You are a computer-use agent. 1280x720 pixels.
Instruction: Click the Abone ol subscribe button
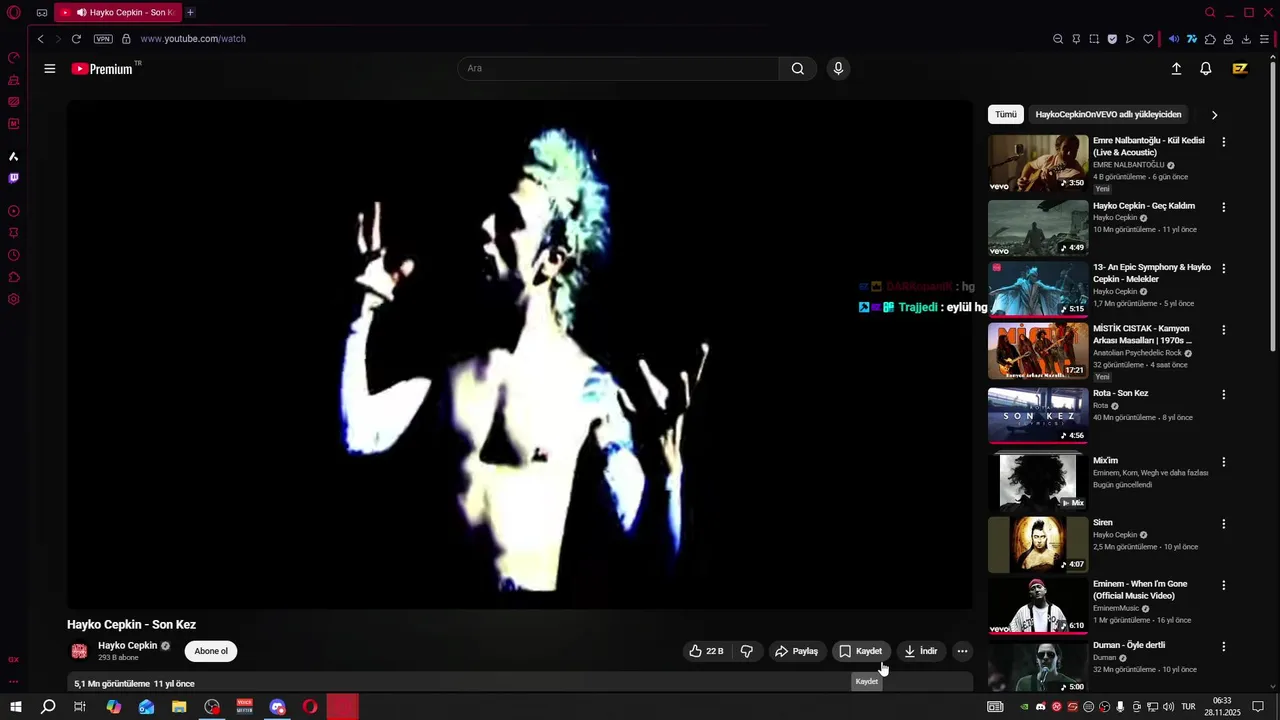click(x=211, y=651)
